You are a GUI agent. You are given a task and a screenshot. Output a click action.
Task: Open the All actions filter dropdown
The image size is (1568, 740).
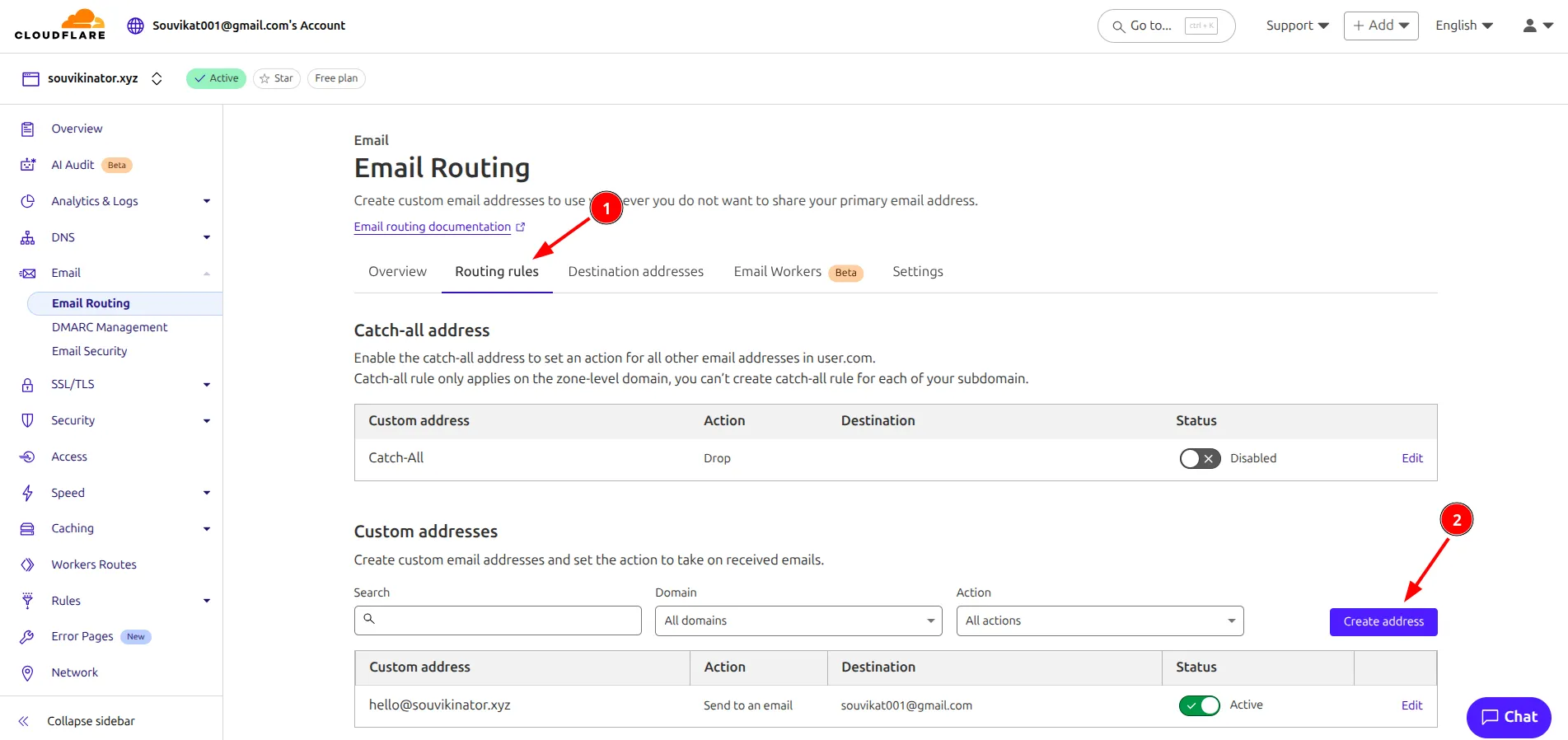[x=1099, y=621]
